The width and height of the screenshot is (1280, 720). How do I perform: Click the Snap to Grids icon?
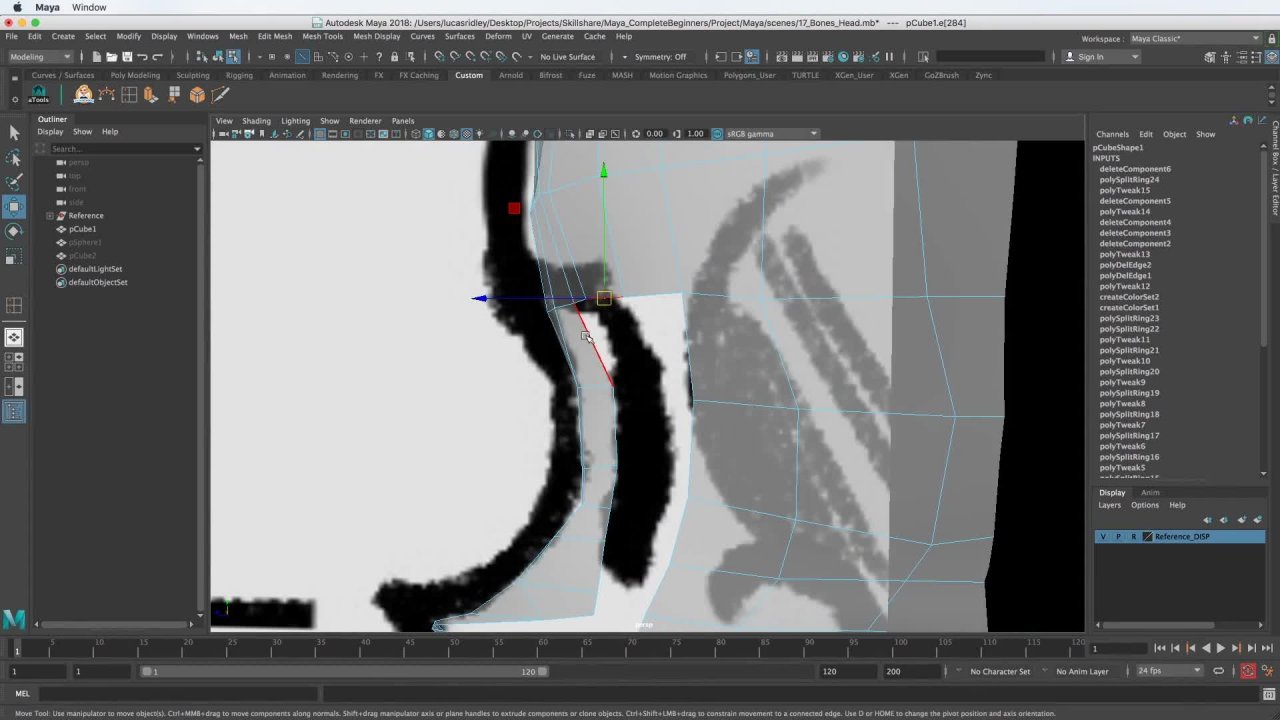pyautogui.click(x=439, y=57)
